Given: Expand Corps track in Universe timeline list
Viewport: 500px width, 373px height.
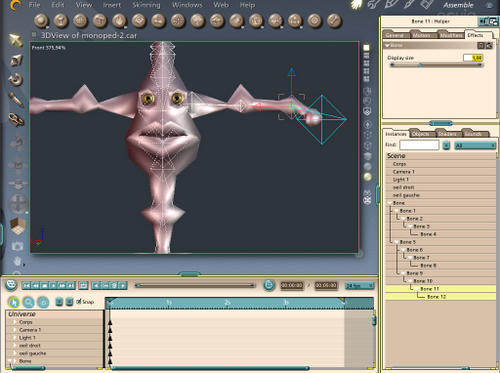Looking at the screenshot, I should click(15, 322).
